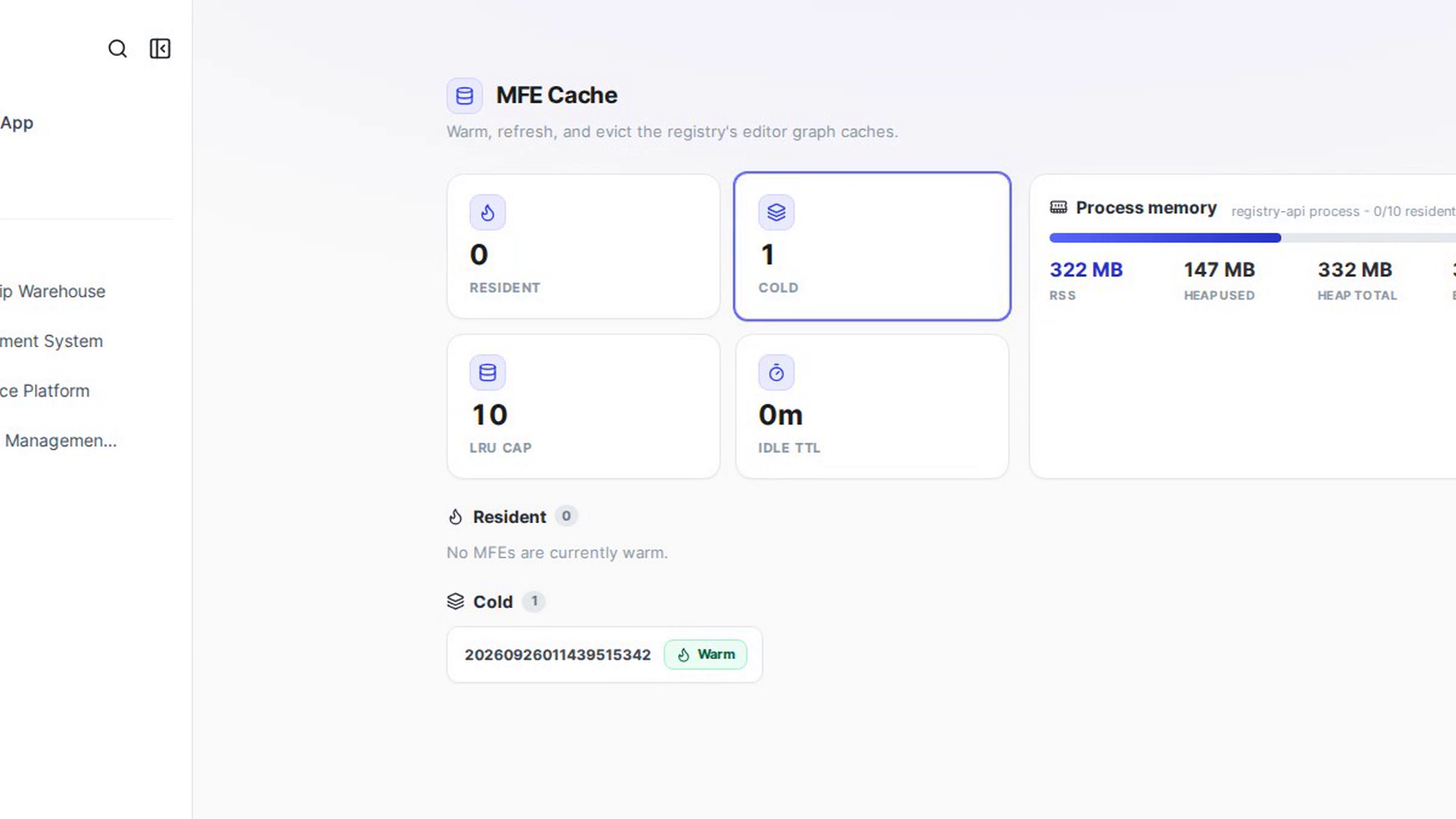Click the layers icon next to Cold heading

455,601
